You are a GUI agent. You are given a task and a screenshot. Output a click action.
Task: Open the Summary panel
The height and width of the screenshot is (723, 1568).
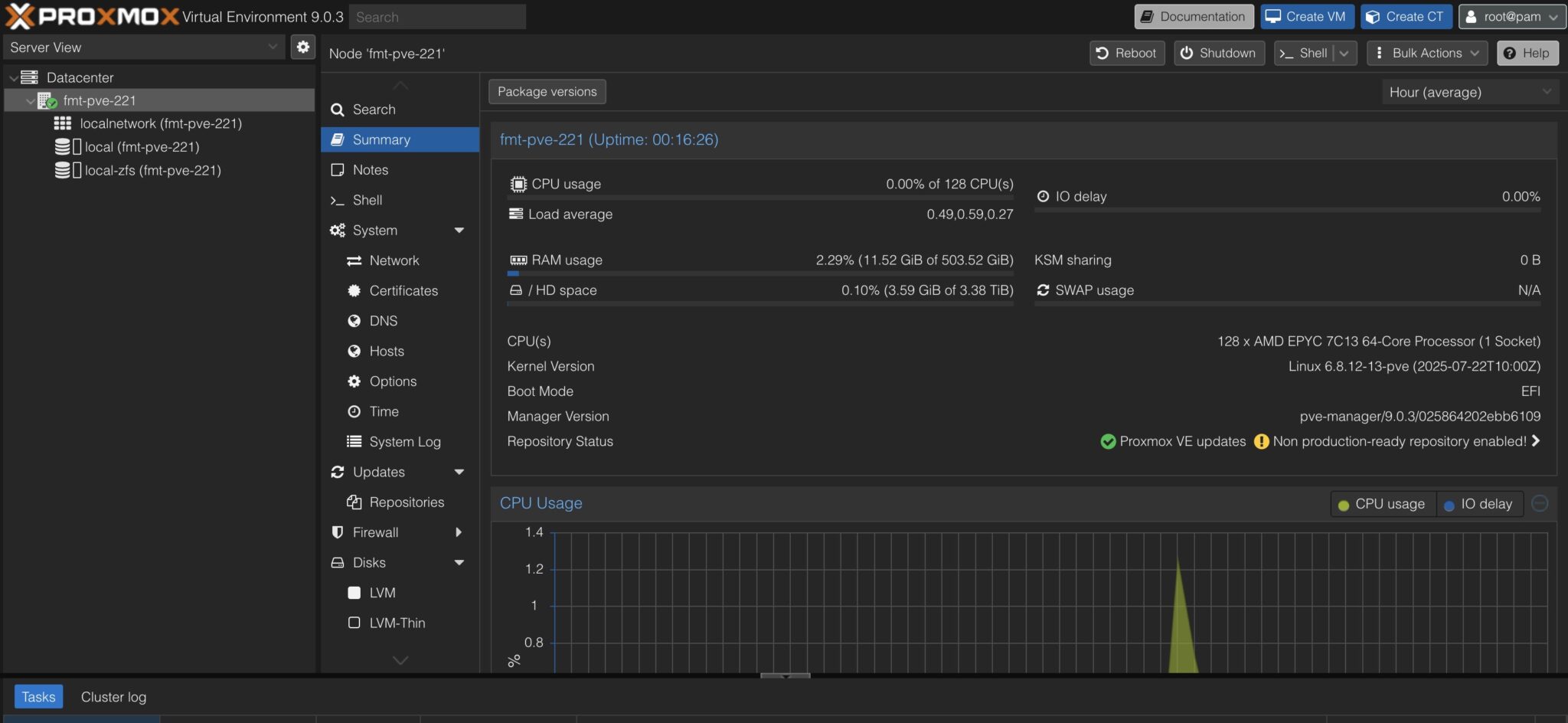[381, 139]
